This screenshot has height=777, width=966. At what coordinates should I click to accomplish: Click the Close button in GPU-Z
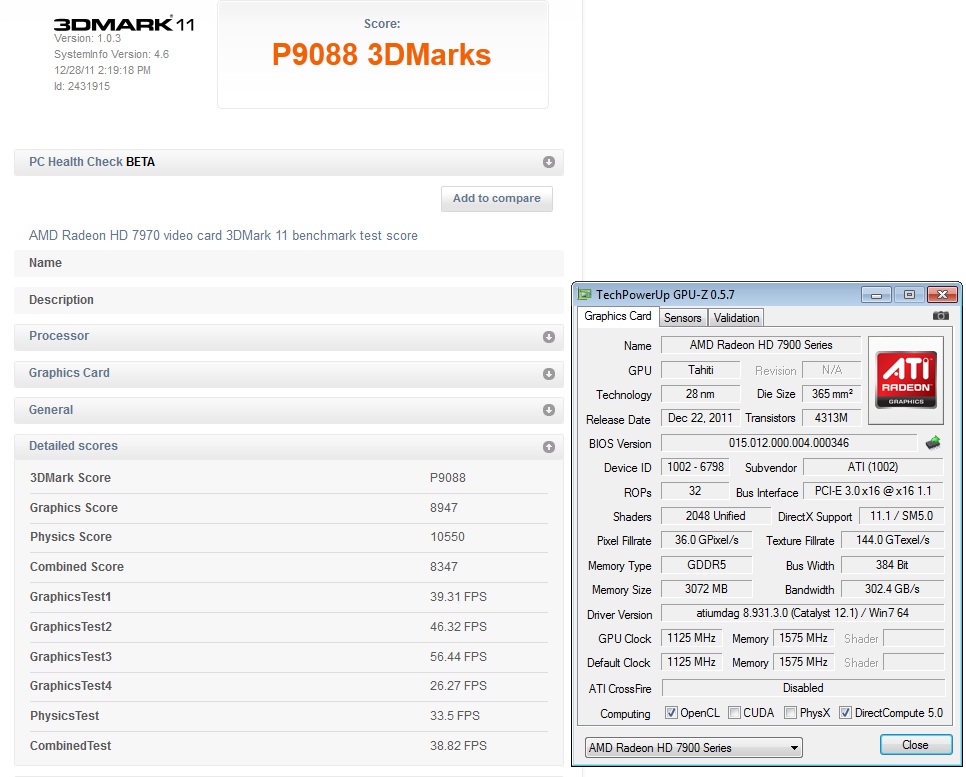coord(915,744)
